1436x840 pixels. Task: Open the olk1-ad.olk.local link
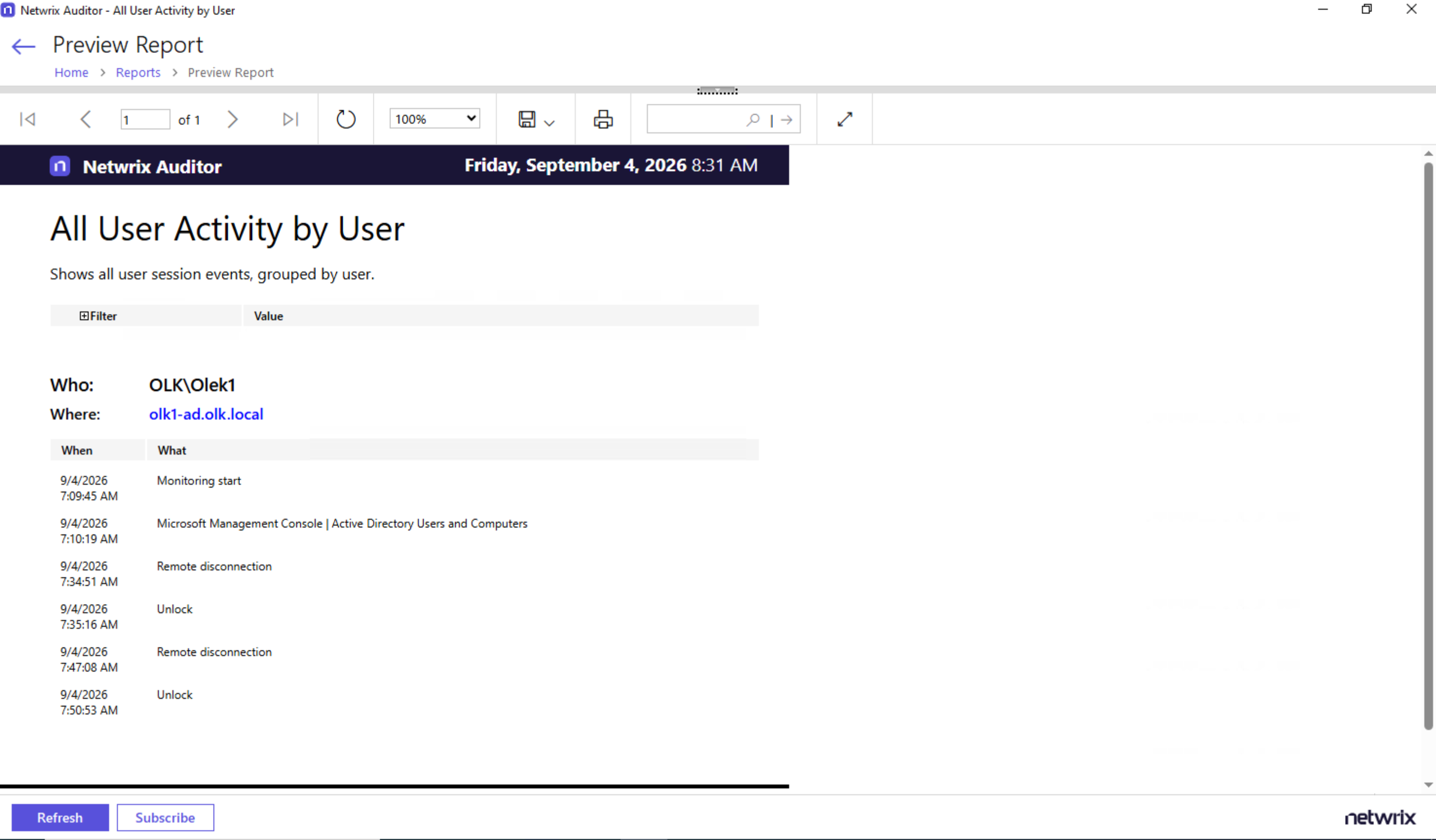206,414
